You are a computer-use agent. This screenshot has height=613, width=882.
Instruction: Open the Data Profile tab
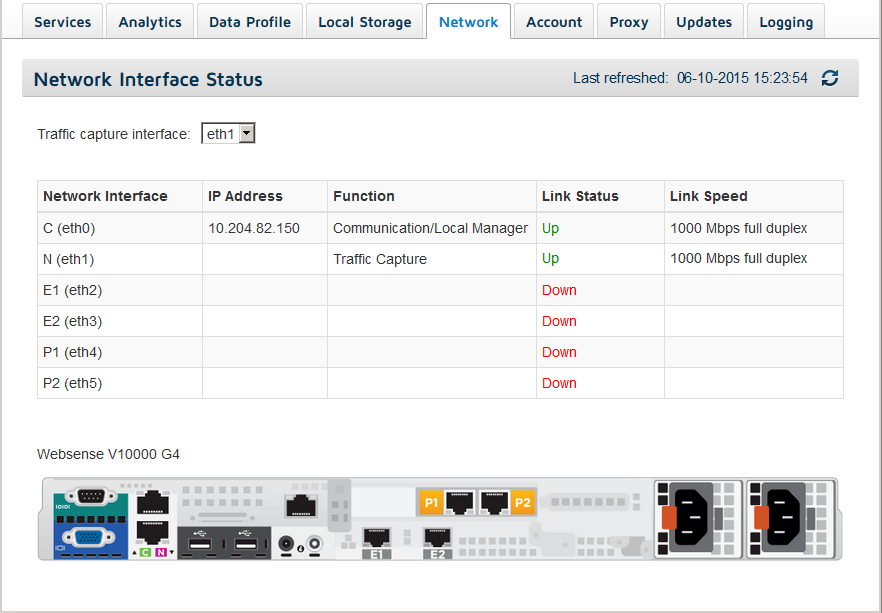tap(250, 22)
